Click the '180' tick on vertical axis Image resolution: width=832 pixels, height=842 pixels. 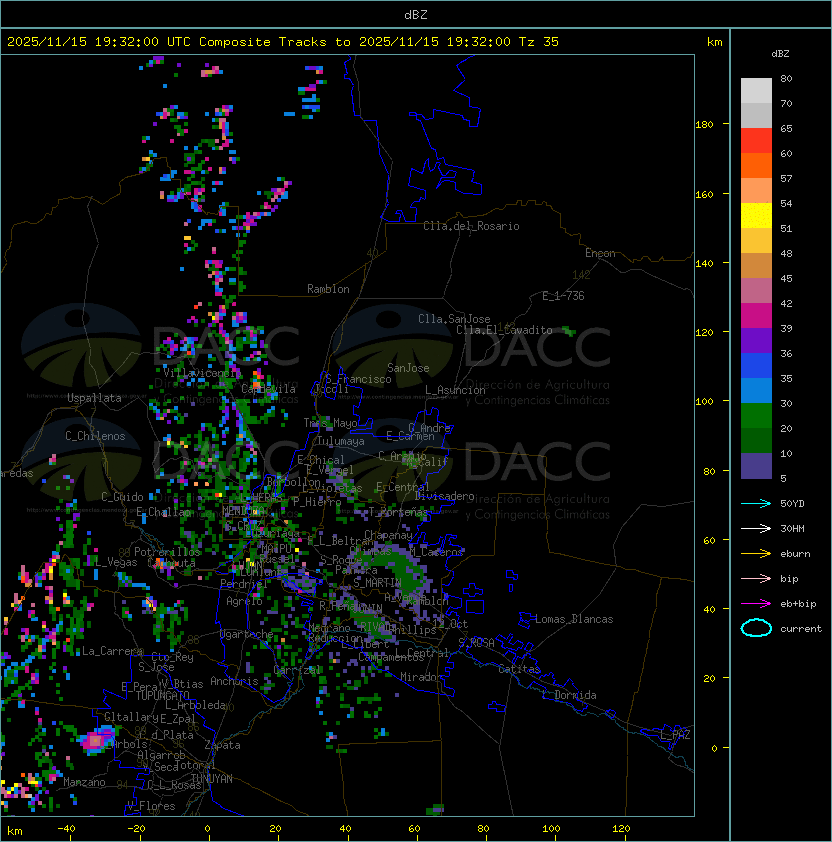pyautogui.click(x=704, y=125)
